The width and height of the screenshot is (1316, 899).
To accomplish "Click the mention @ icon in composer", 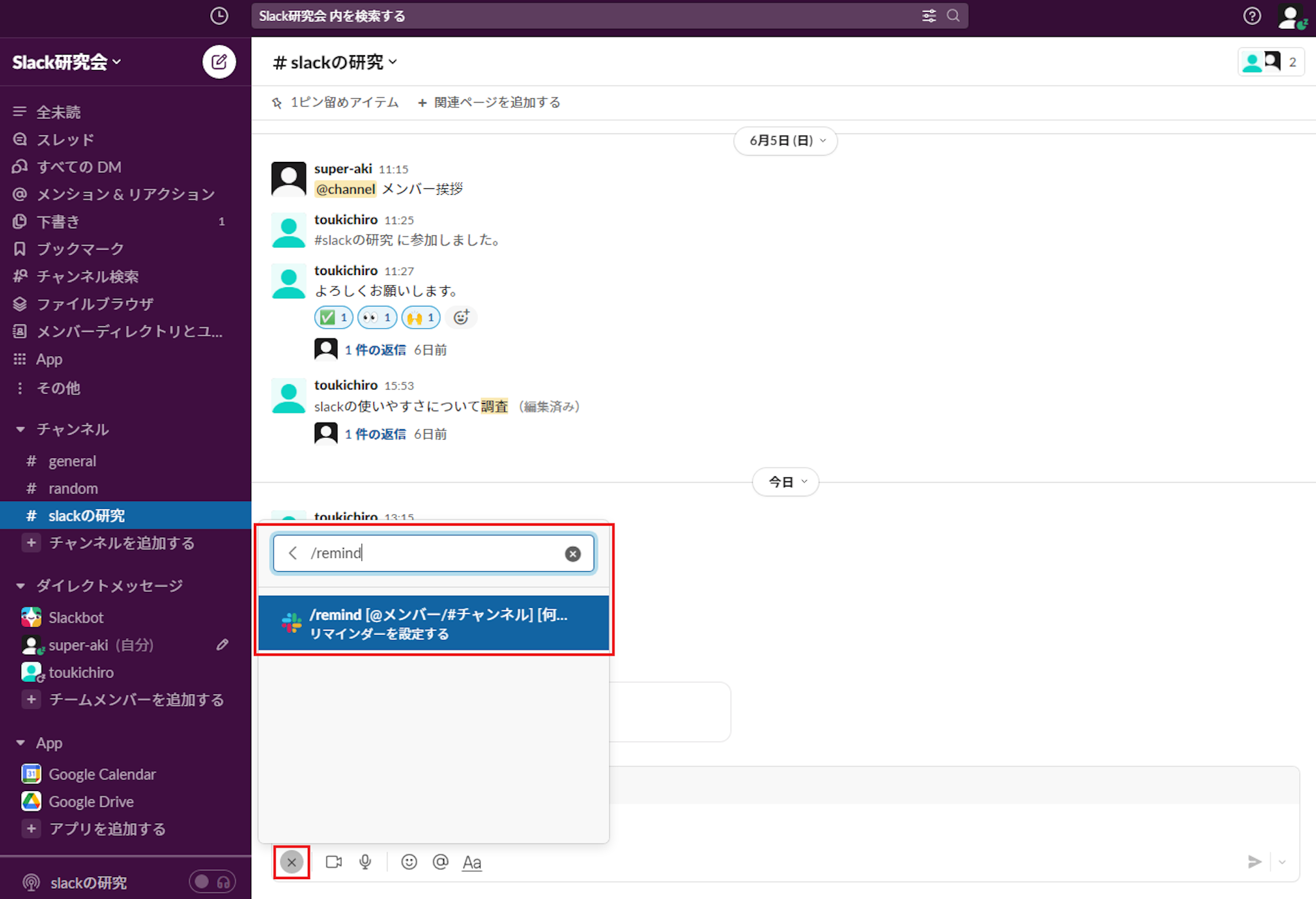I will coord(440,862).
